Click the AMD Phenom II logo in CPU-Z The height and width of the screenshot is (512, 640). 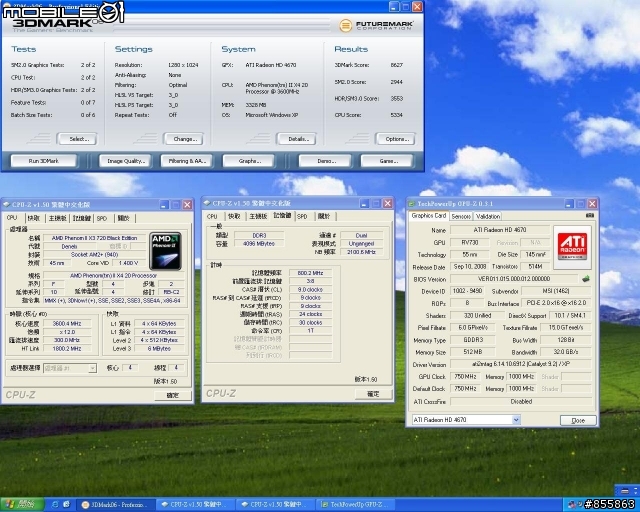(166, 252)
